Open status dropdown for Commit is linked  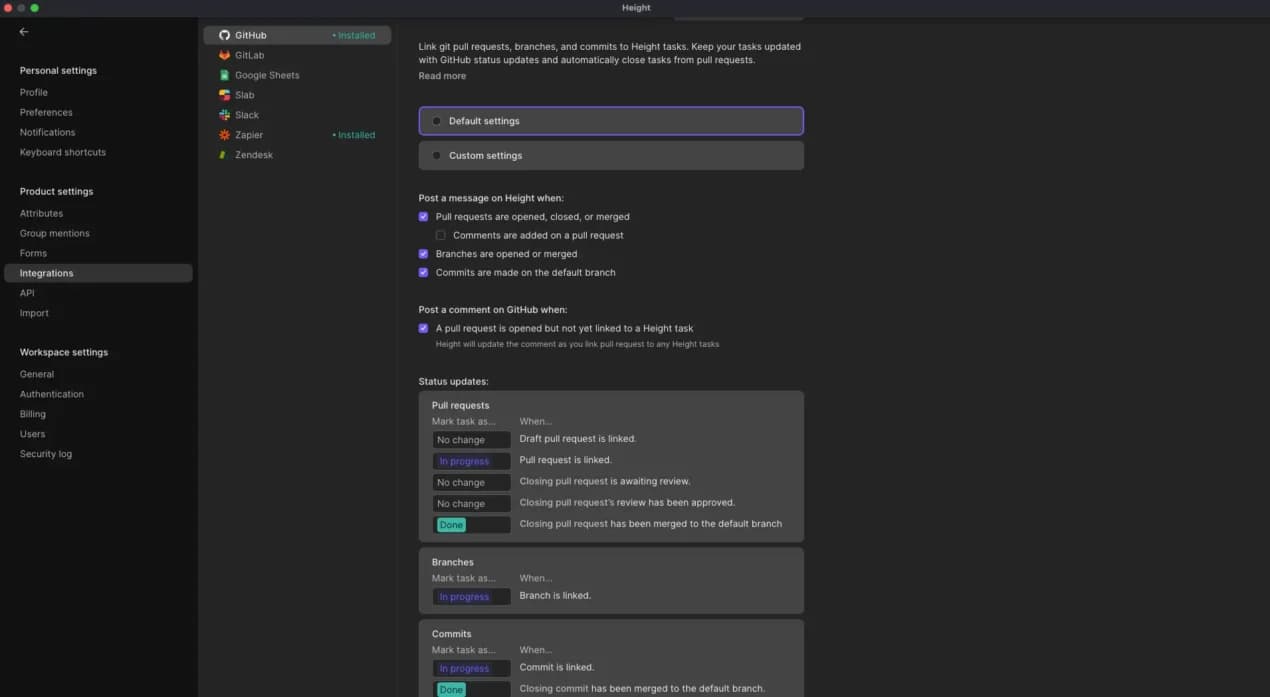(471, 669)
